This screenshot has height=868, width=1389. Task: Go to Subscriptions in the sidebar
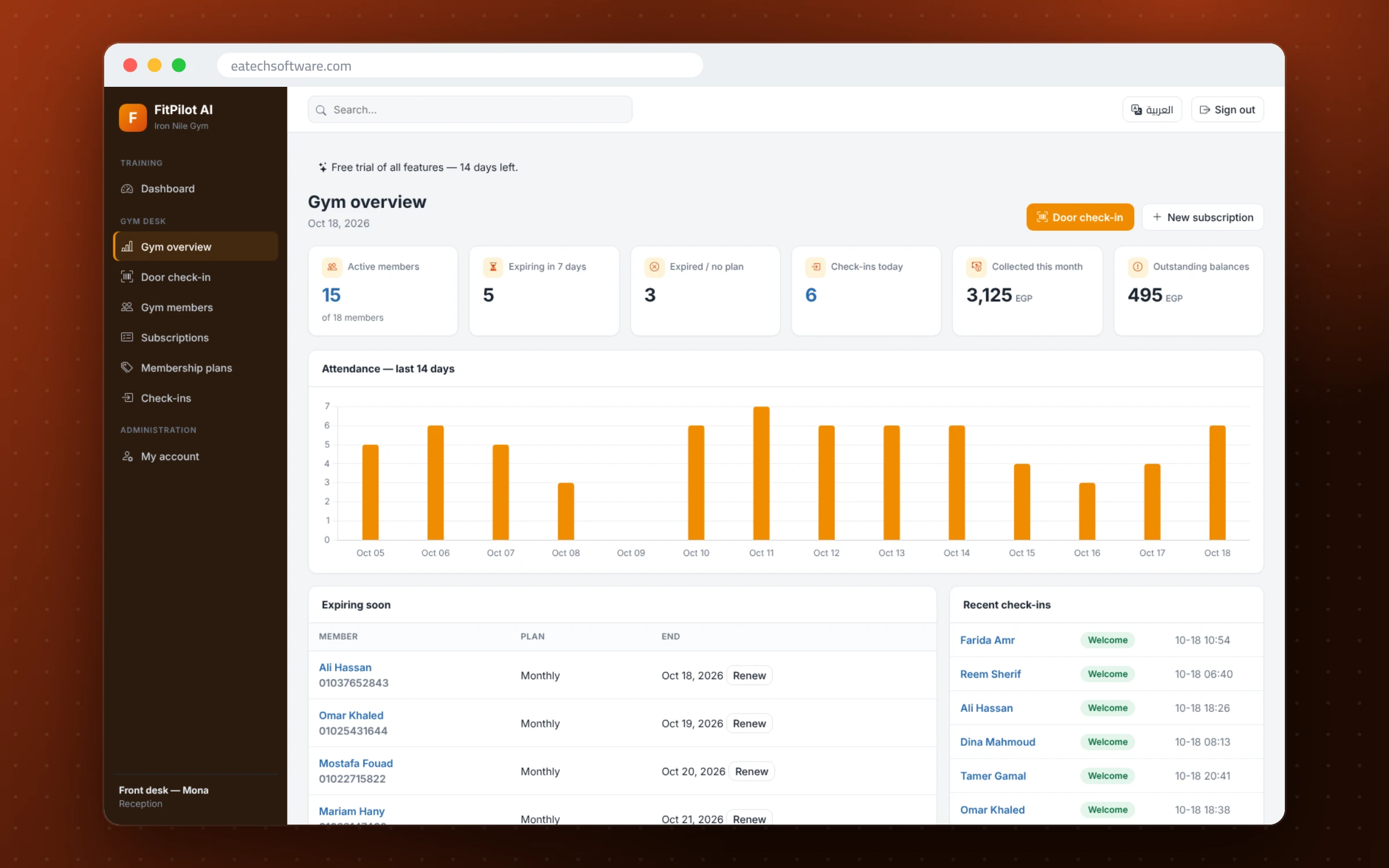(196, 337)
